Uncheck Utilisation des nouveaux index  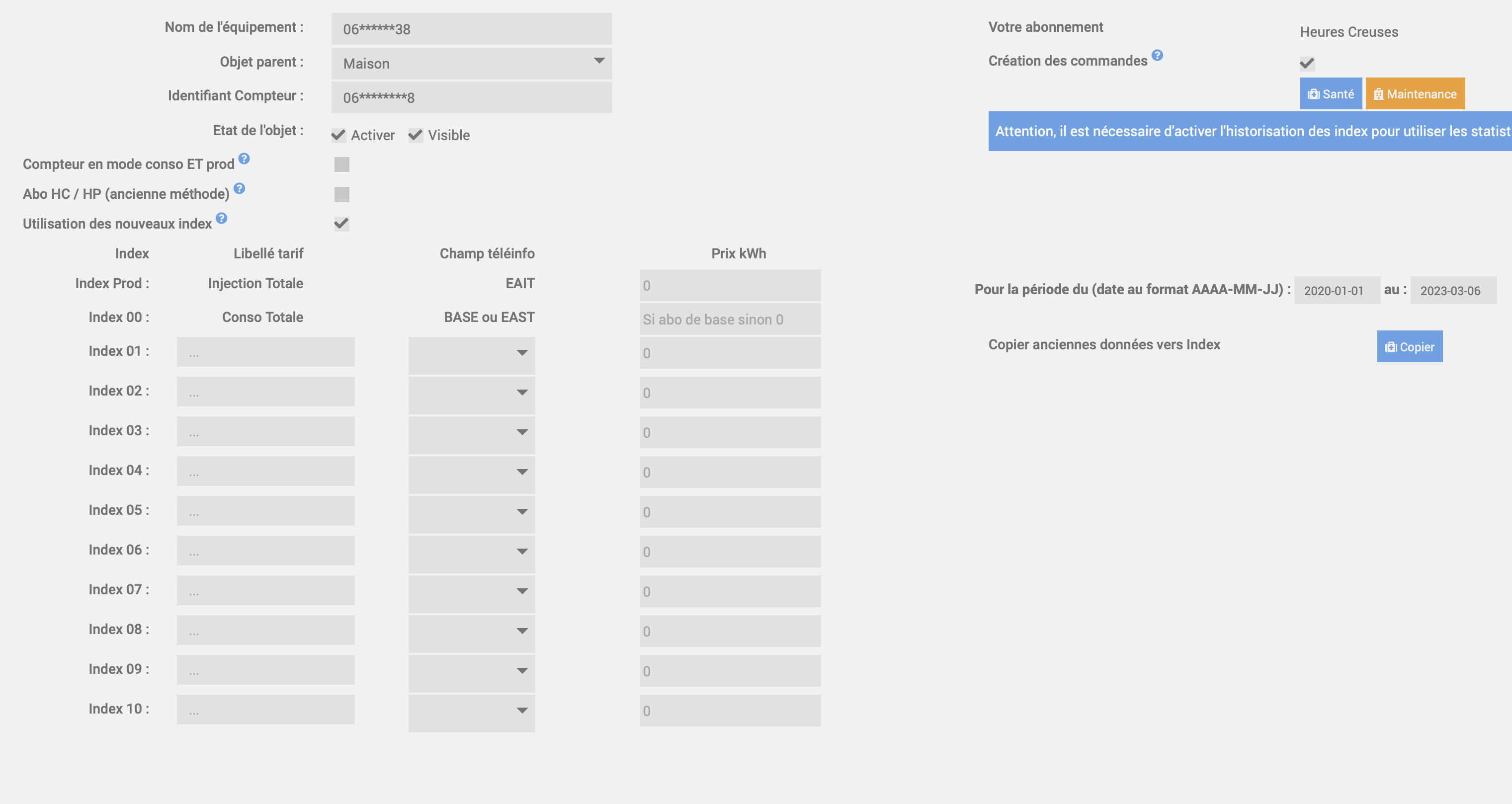coord(341,224)
